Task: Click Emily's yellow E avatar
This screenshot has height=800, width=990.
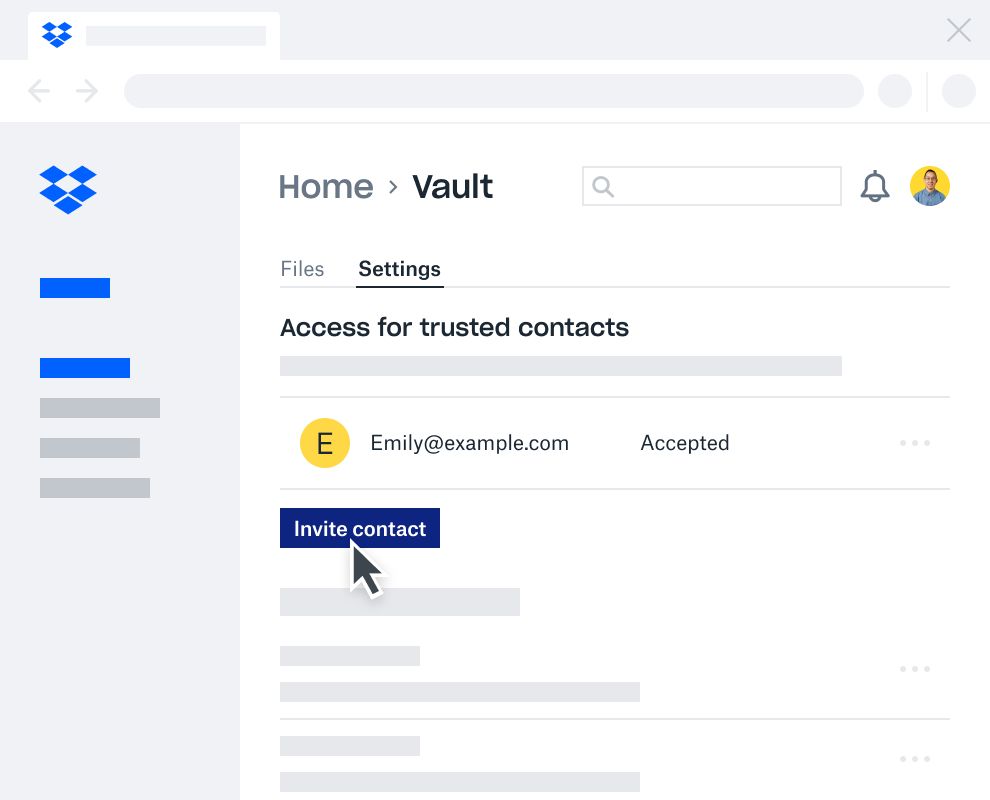Action: tap(325, 443)
